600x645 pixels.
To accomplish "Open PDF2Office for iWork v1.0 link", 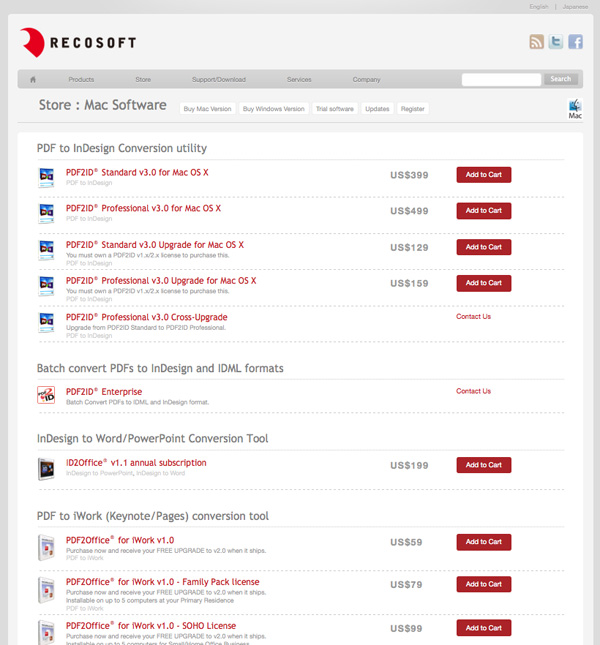I will [x=120, y=540].
